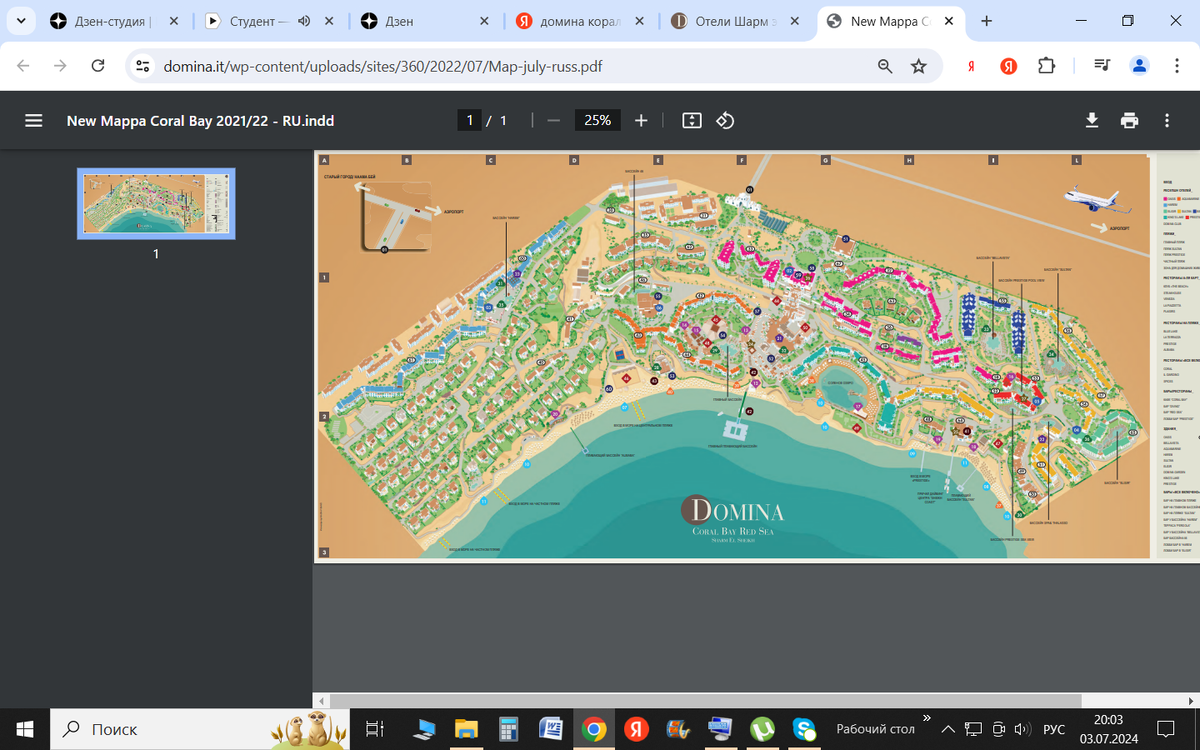The image size is (1200, 750).
Task: Open the round red Yandex extension icon
Action: [1009, 66]
